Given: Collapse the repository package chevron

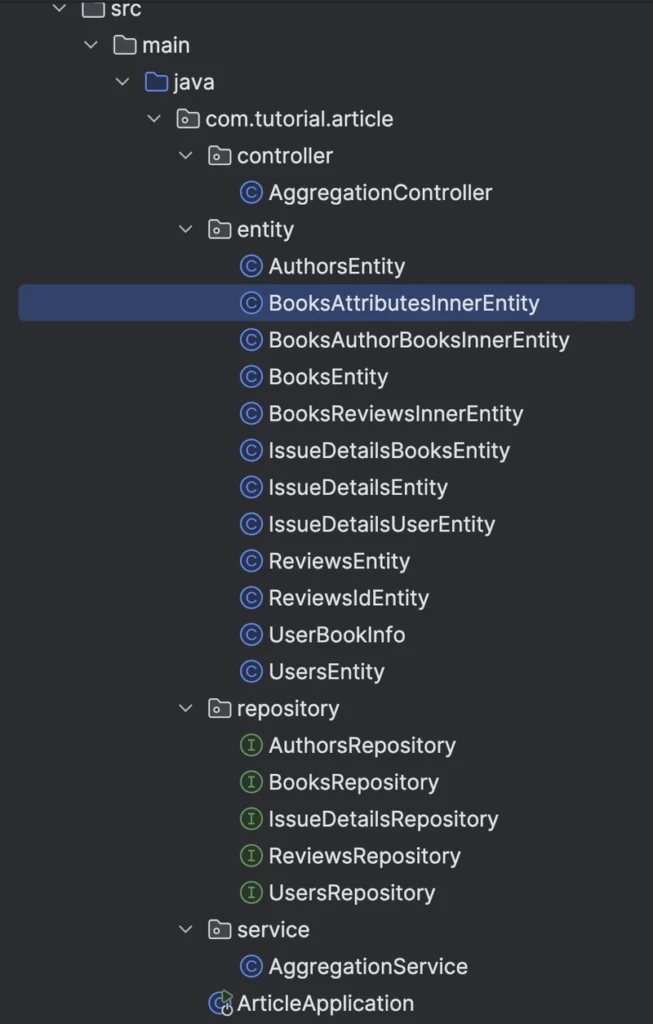Looking at the screenshot, I should (x=186, y=709).
